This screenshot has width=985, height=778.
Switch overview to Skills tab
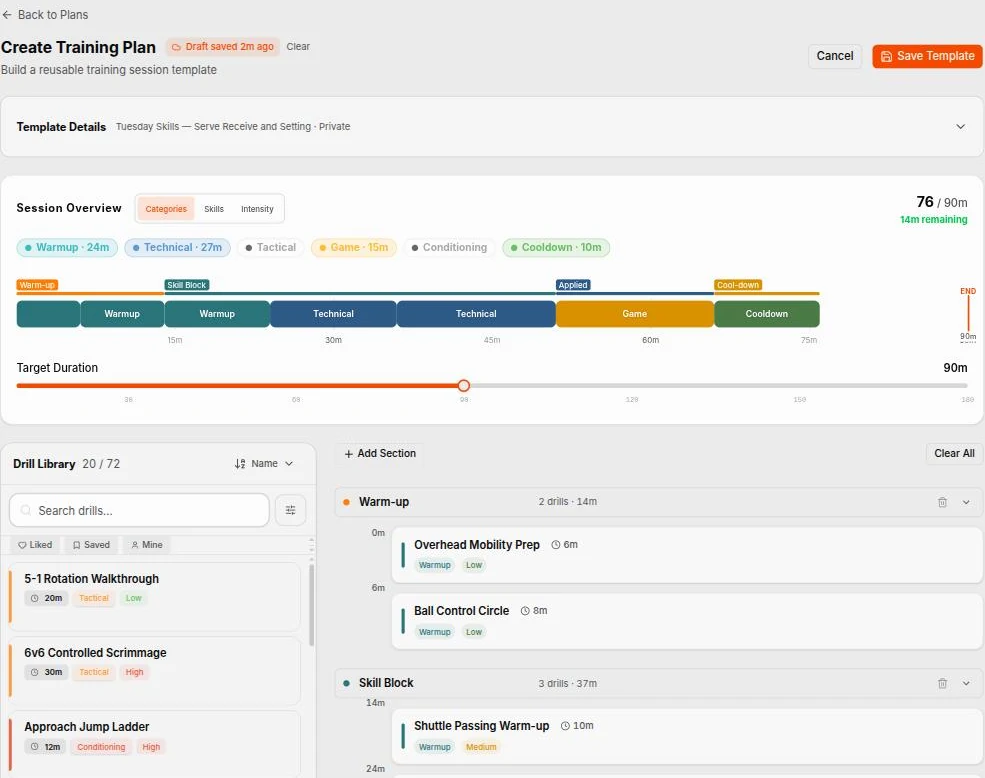pyautogui.click(x=214, y=209)
